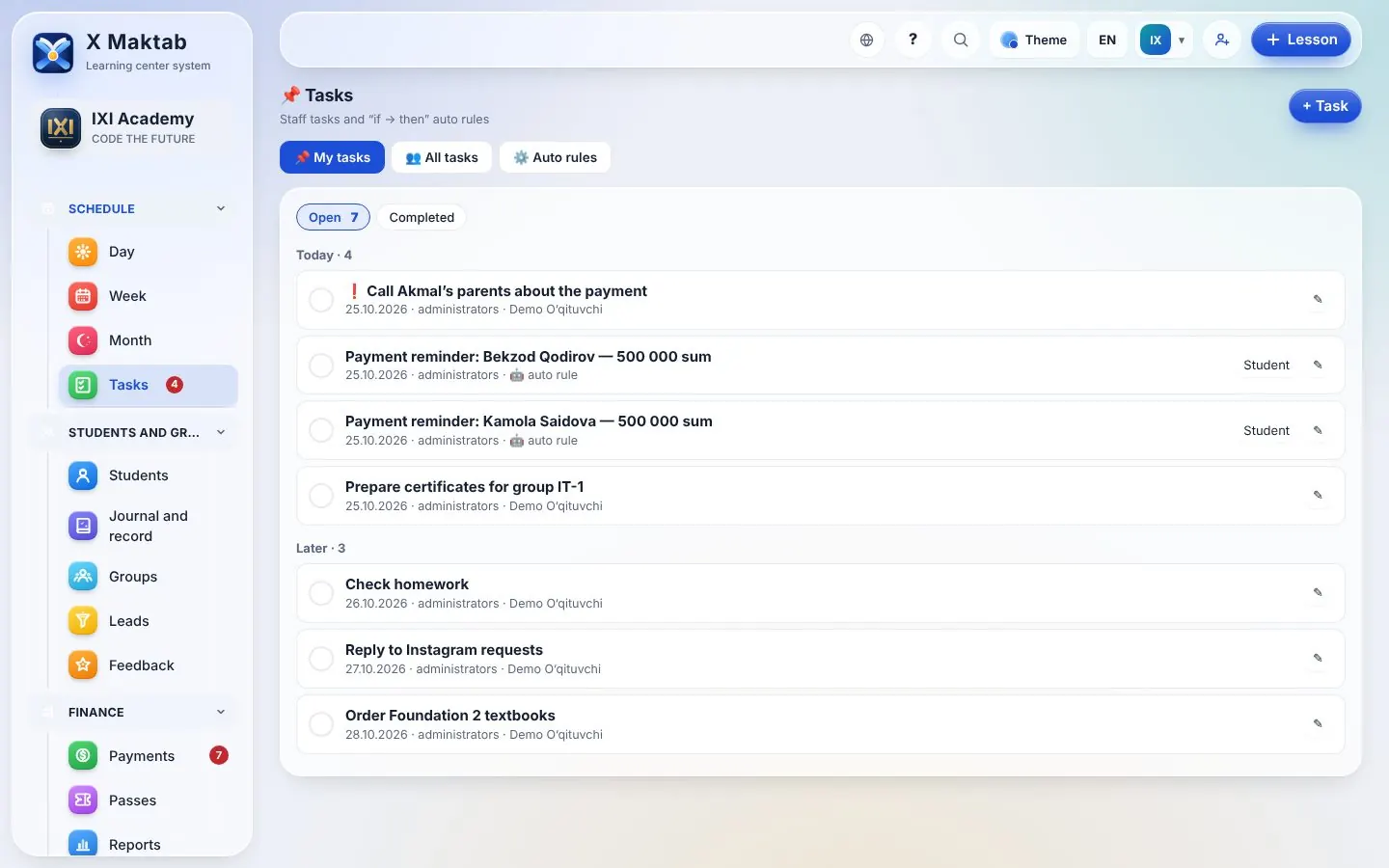Open the Week calendar icon in sidebar
This screenshot has width=1389, height=868.
click(83, 296)
